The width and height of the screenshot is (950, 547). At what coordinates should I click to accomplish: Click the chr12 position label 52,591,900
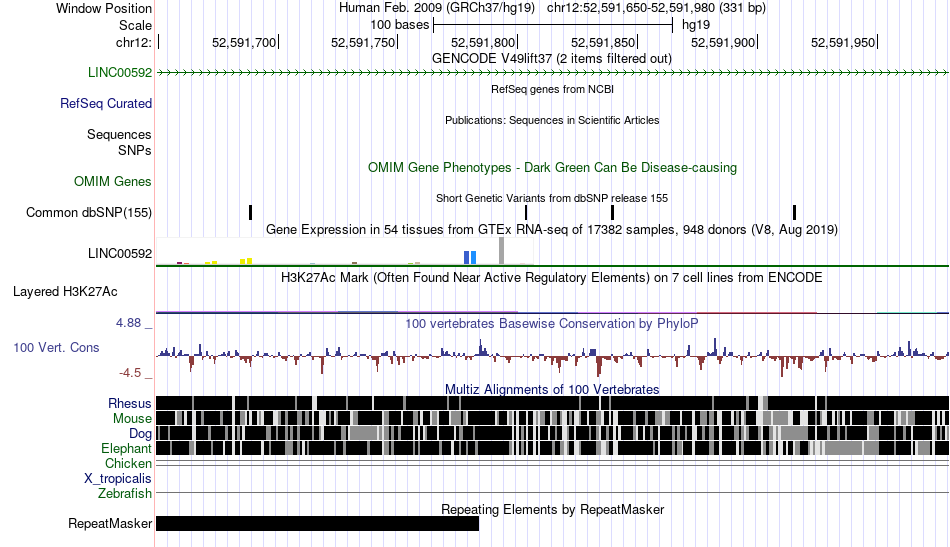pyautogui.click(x=722, y=42)
